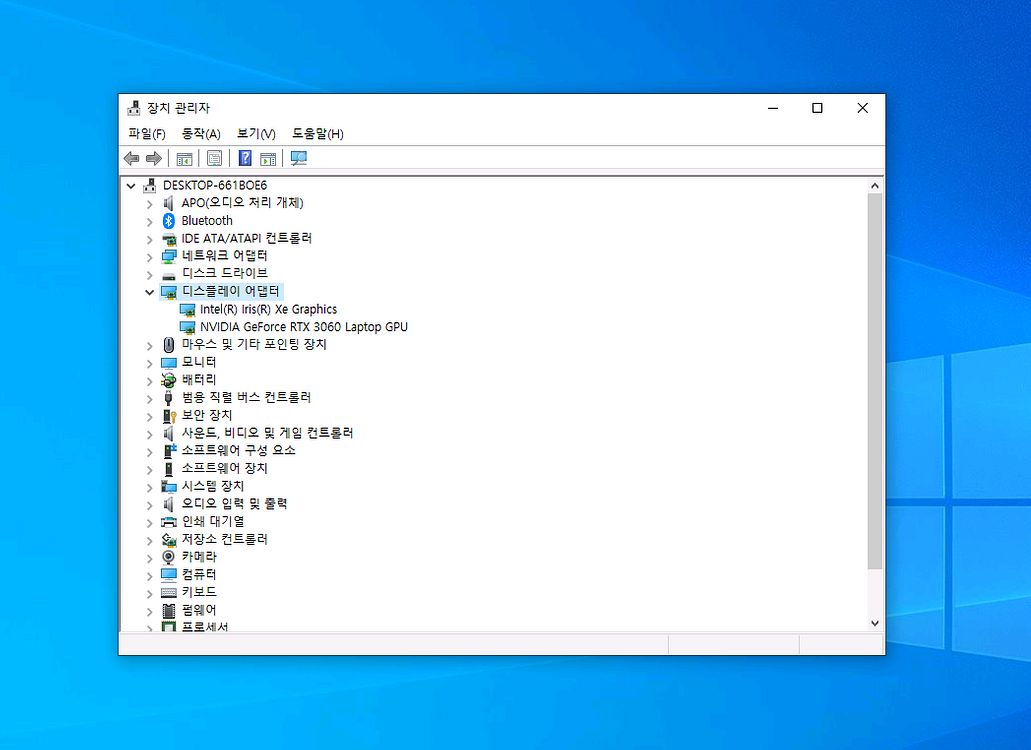1031x750 pixels.
Task: Click the 모니터 icon
Action: [169, 362]
